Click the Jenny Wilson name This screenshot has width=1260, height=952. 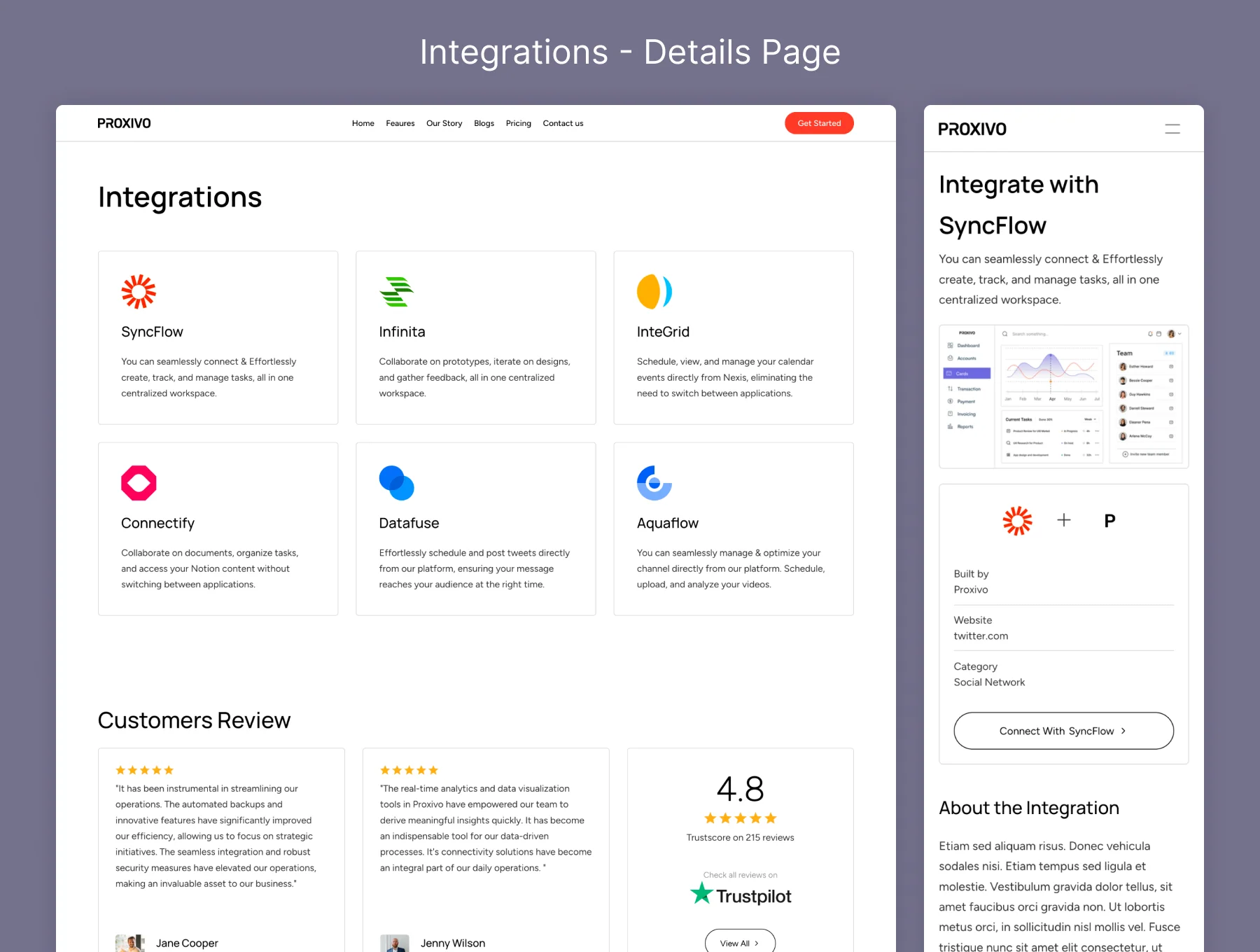click(452, 944)
